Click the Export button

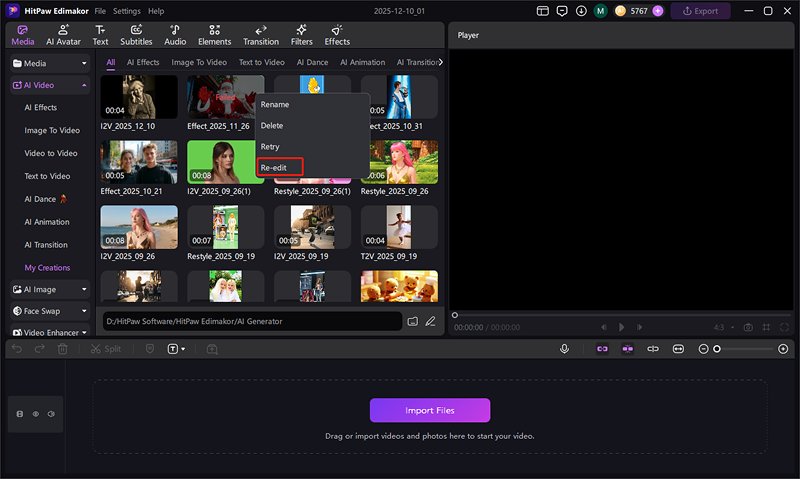700,11
